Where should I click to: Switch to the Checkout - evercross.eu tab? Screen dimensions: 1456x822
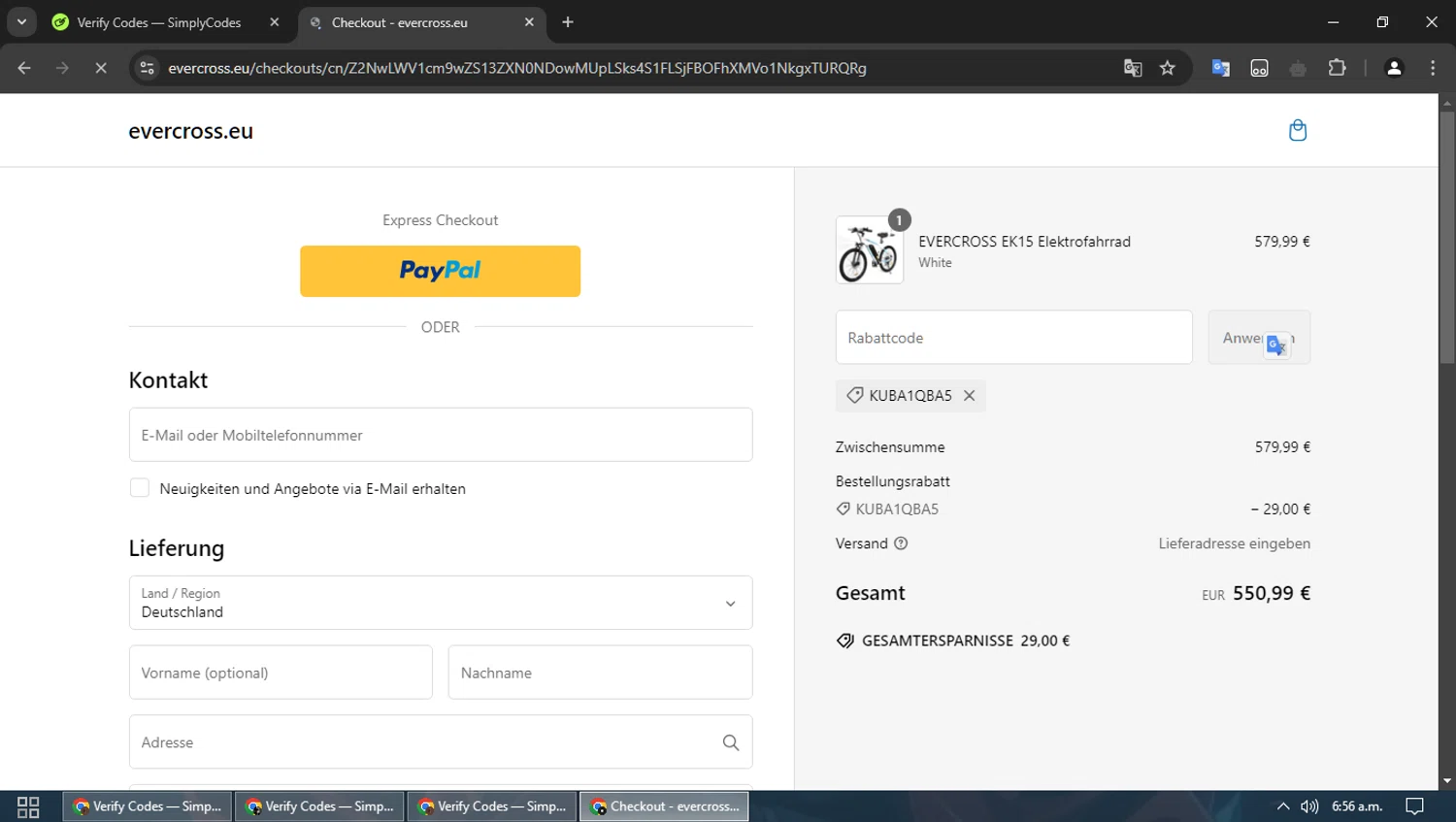(x=399, y=22)
